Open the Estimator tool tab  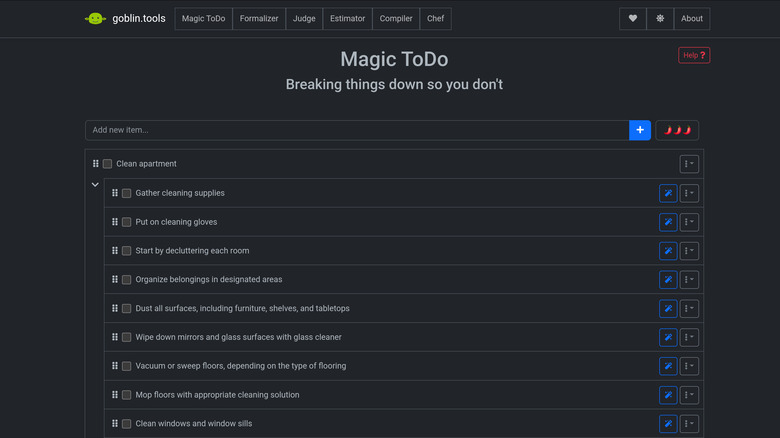point(348,19)
